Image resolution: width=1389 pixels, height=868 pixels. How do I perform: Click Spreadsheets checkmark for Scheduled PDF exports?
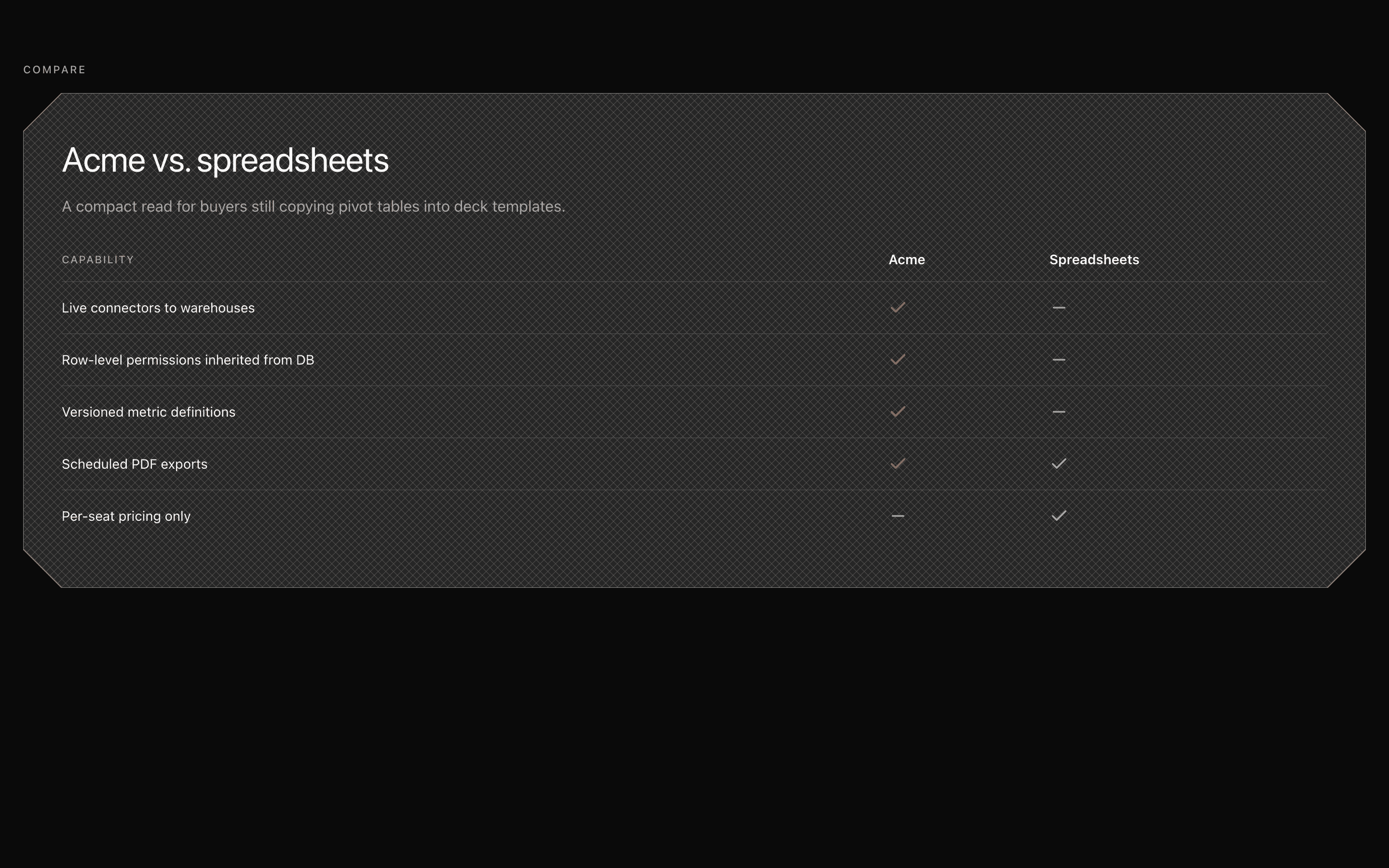[x=1059, y=464]
